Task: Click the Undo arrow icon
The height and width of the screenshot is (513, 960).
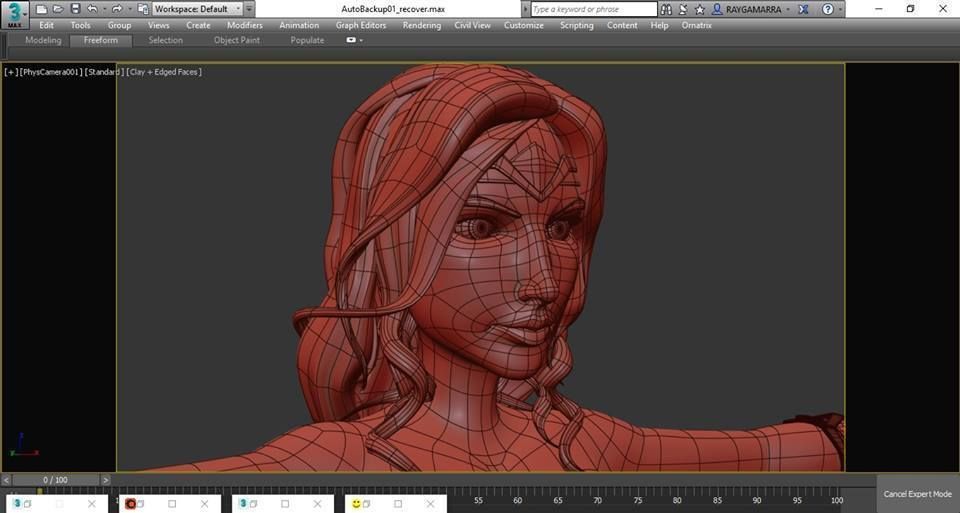Action: 92,9
